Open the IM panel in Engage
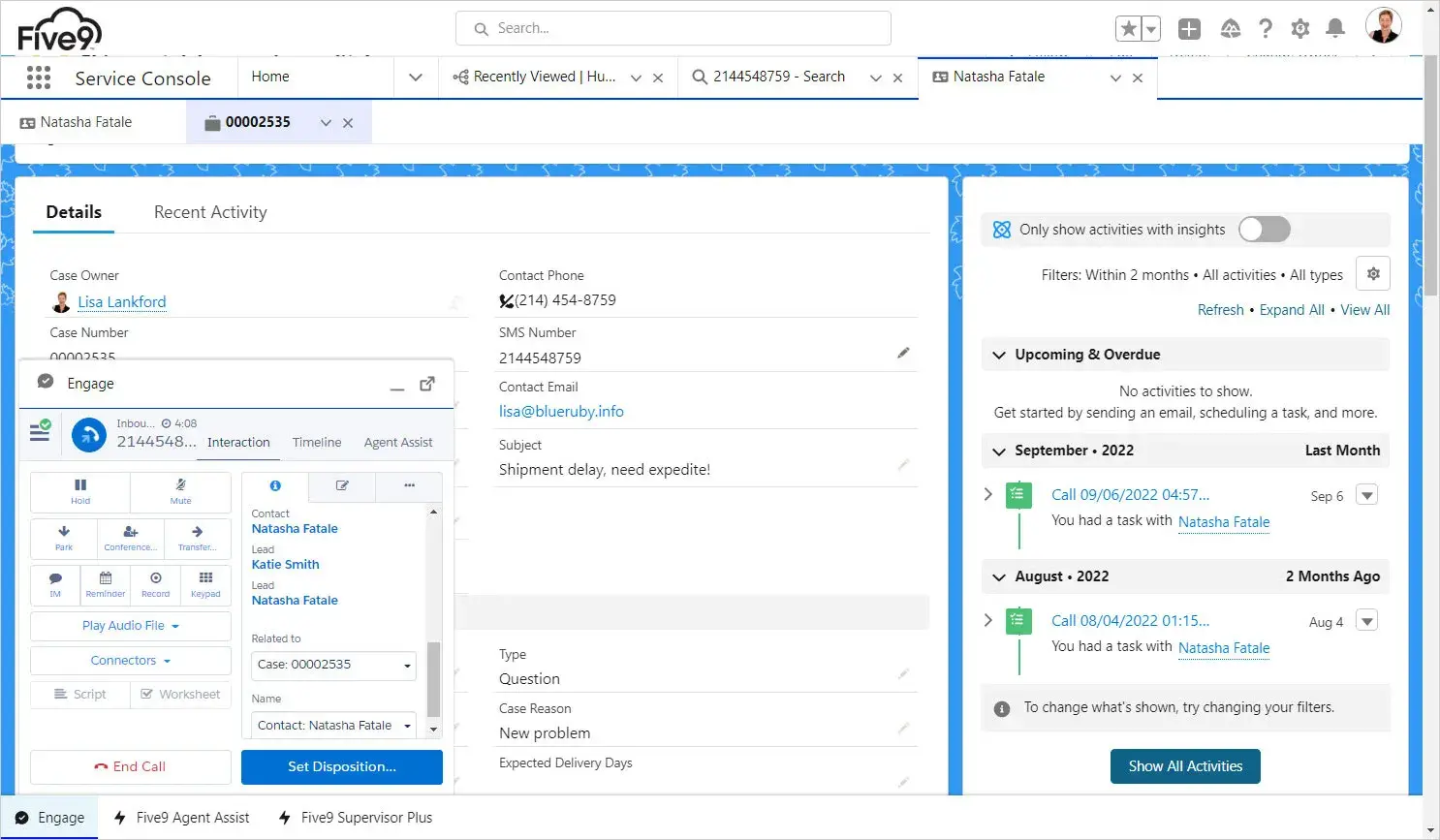 pyautogui.click(x=55, y=585)
